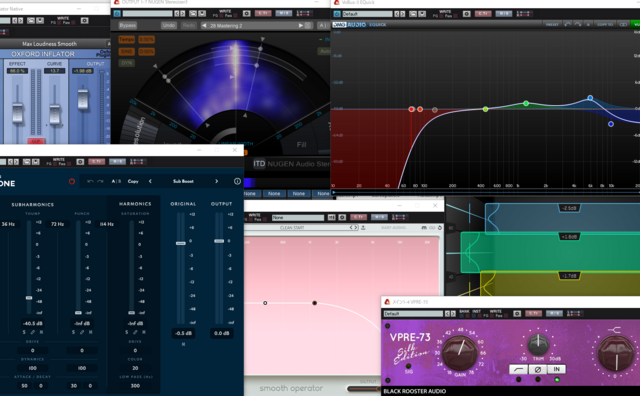Viewport: 640px width, 396px height.
Task: Open the info icon in RootOne
Action: click(x=238, y=181)
